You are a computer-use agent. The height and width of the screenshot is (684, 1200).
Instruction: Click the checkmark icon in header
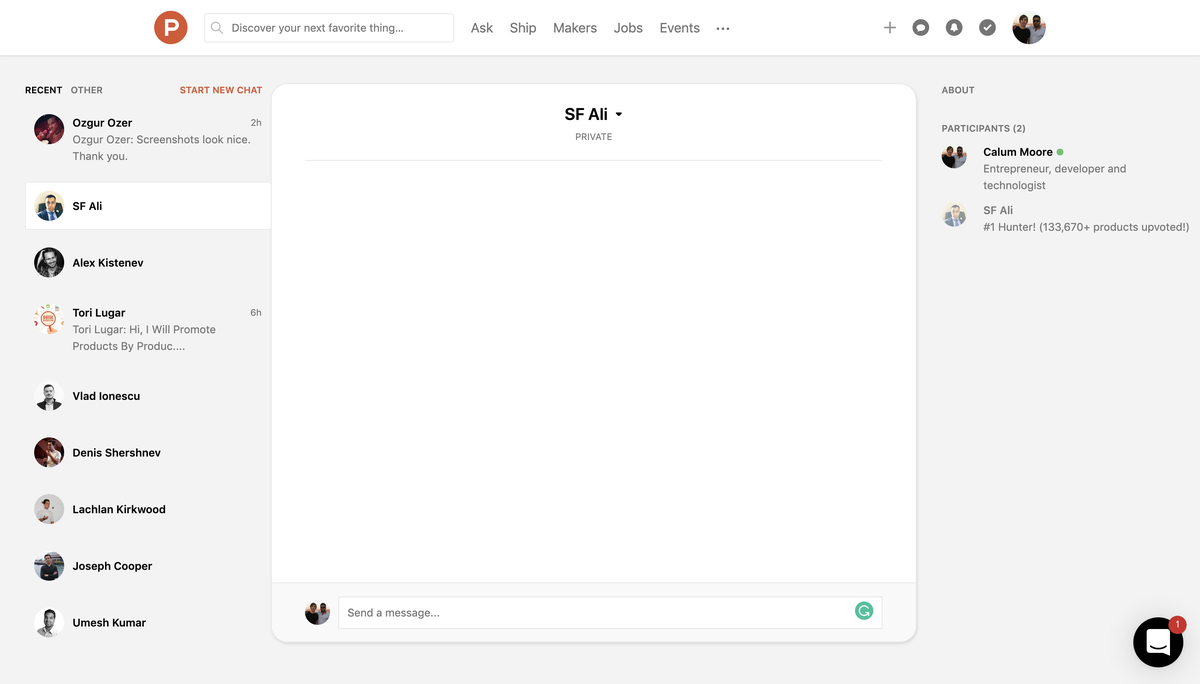pyautogui.click(x=987, y=28)
